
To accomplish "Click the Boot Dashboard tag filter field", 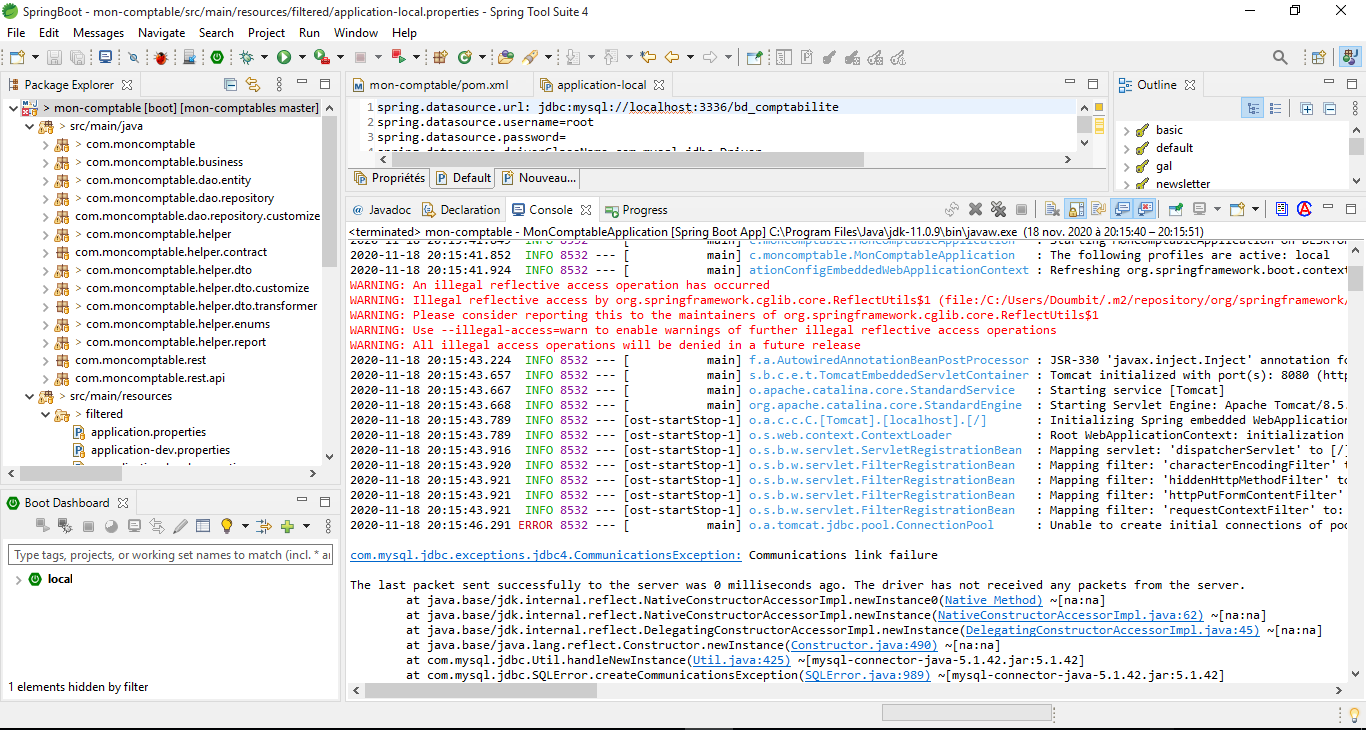I will 170,555.
